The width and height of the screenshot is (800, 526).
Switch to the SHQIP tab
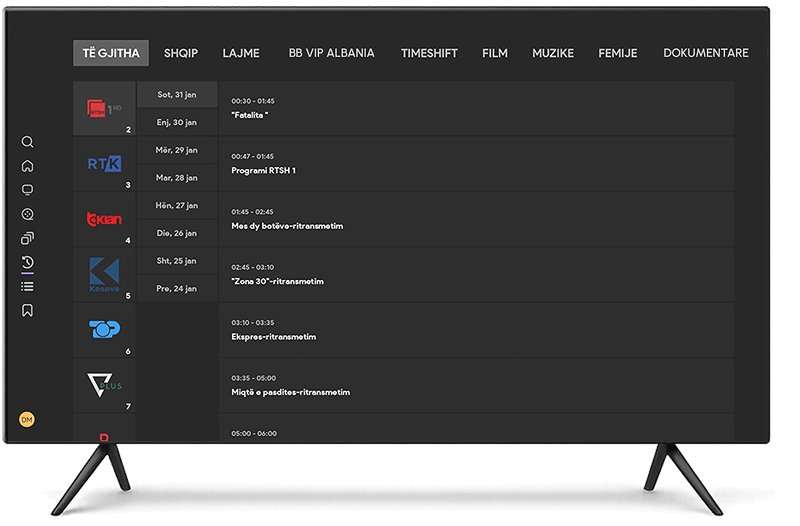click(x=182, y=53)
